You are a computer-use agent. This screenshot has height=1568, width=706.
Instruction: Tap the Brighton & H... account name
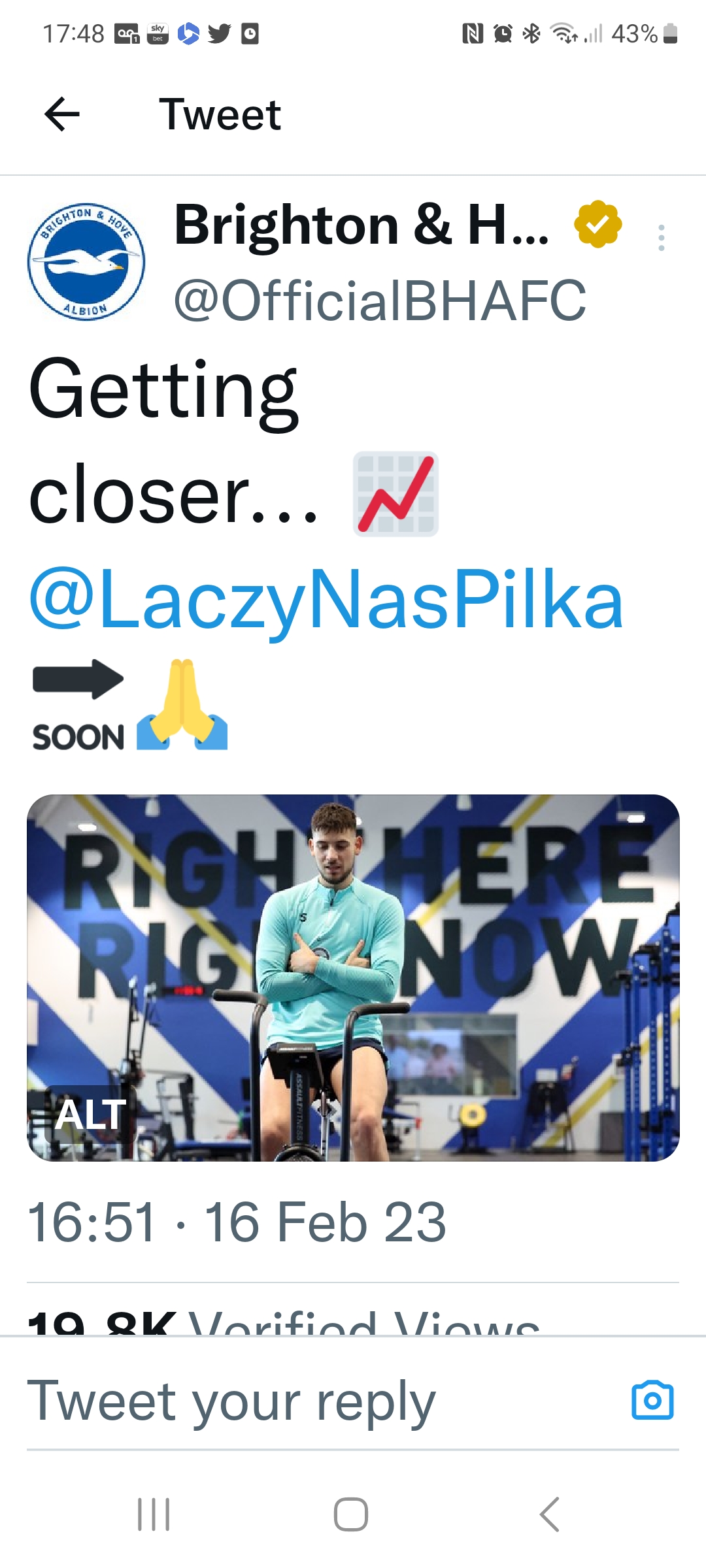click(361, 225)
